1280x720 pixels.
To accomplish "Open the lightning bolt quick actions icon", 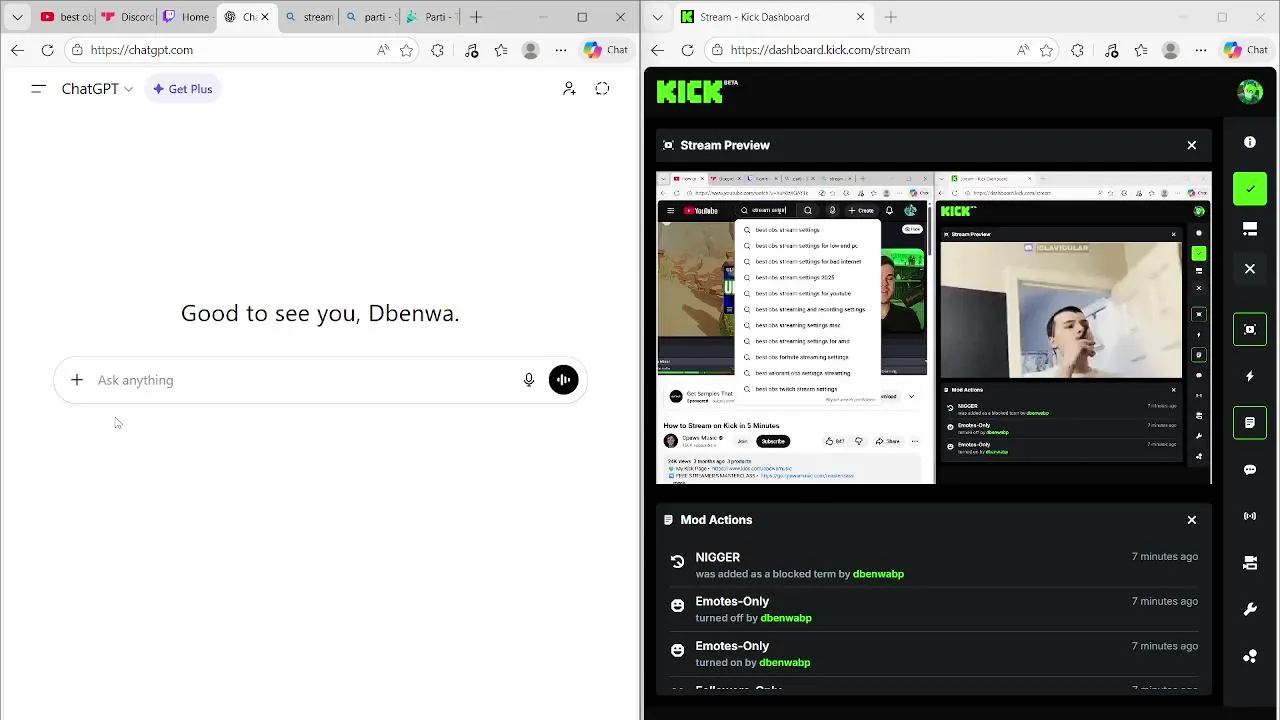I will (x=1249, y=376).
